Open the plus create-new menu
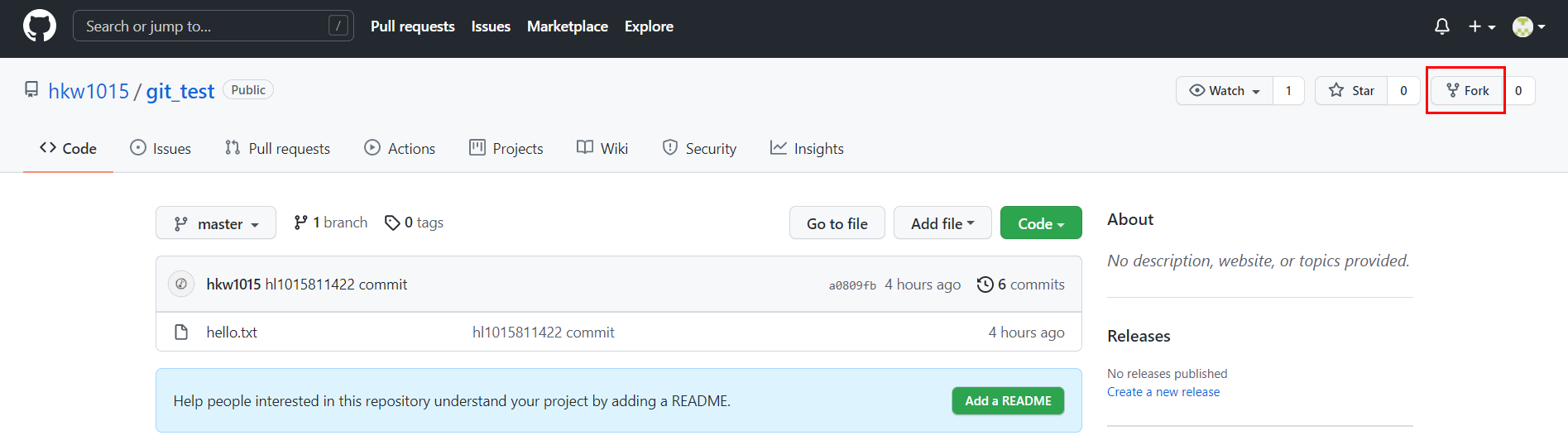The height and width of the screenshot is (445, 1568). tap(1482, 26)
